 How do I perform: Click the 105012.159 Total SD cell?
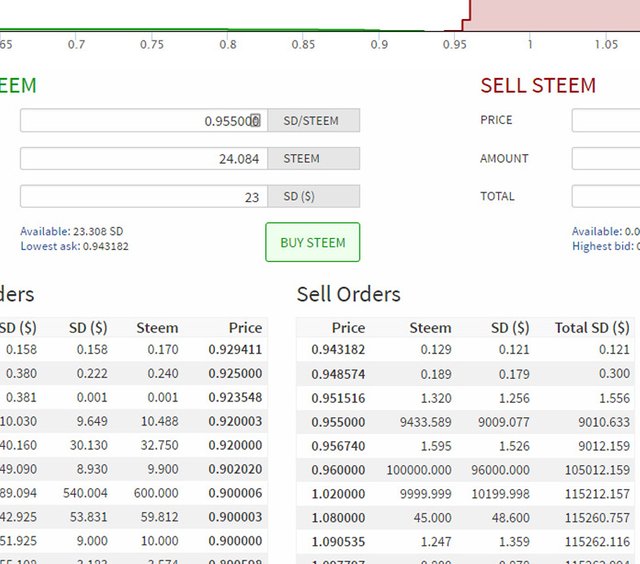(x=597, y=470)
